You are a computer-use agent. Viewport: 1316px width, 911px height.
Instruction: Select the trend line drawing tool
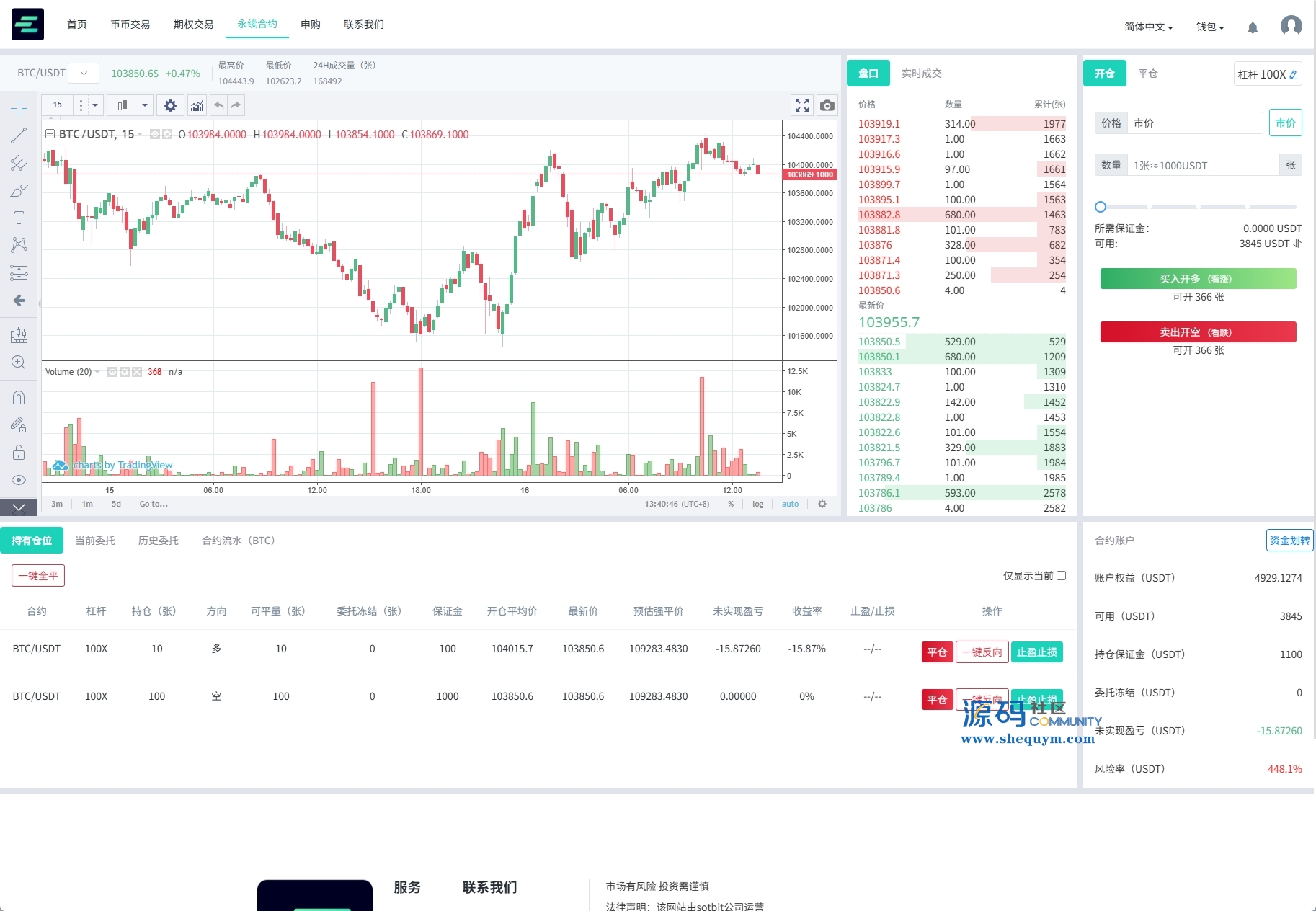[x=19, y=135]
